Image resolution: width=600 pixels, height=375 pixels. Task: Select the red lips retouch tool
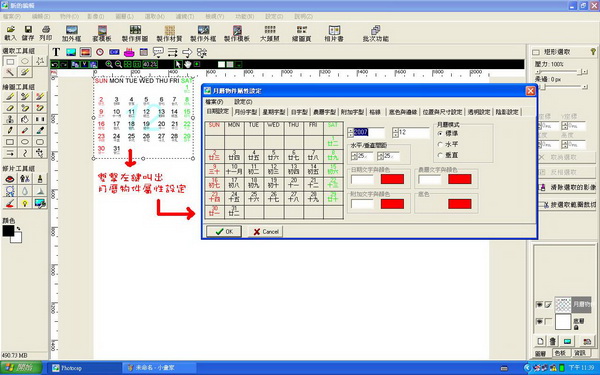10,179
